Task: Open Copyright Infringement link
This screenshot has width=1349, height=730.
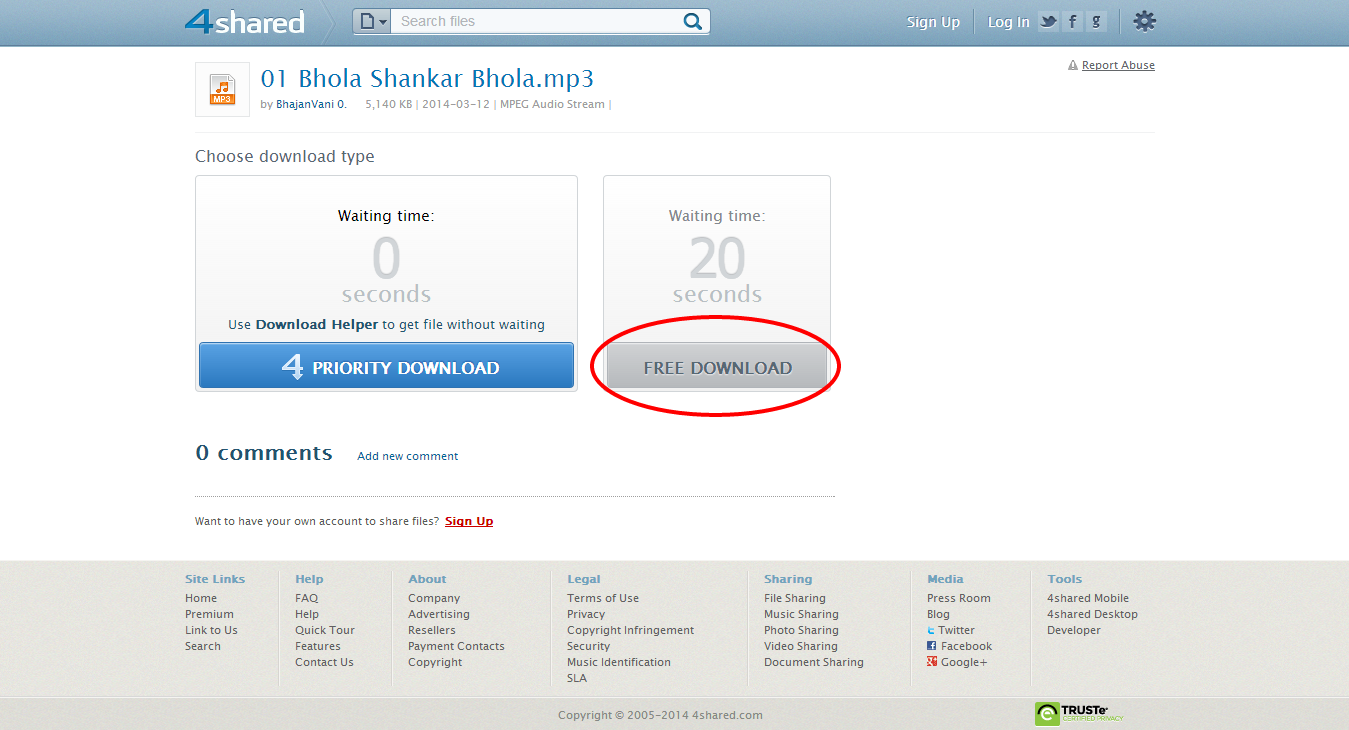Action: (x=630, y=630)
